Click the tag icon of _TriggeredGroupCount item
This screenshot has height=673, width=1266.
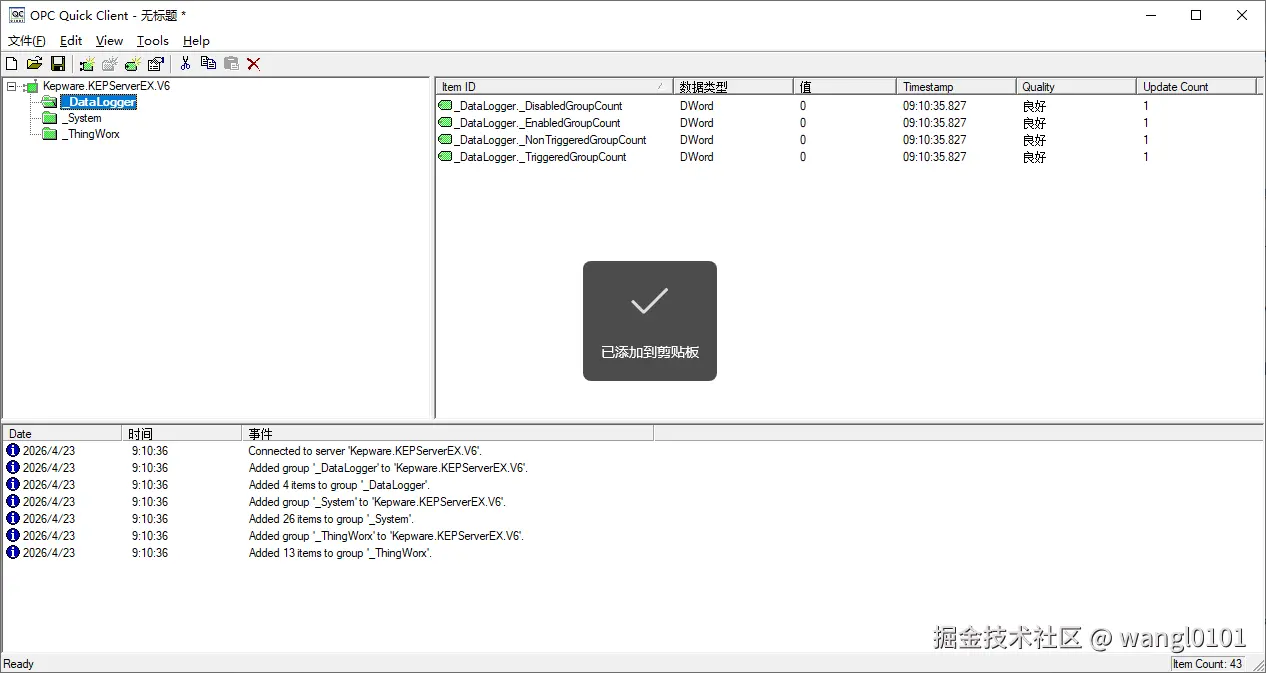(x=445, y=157)
